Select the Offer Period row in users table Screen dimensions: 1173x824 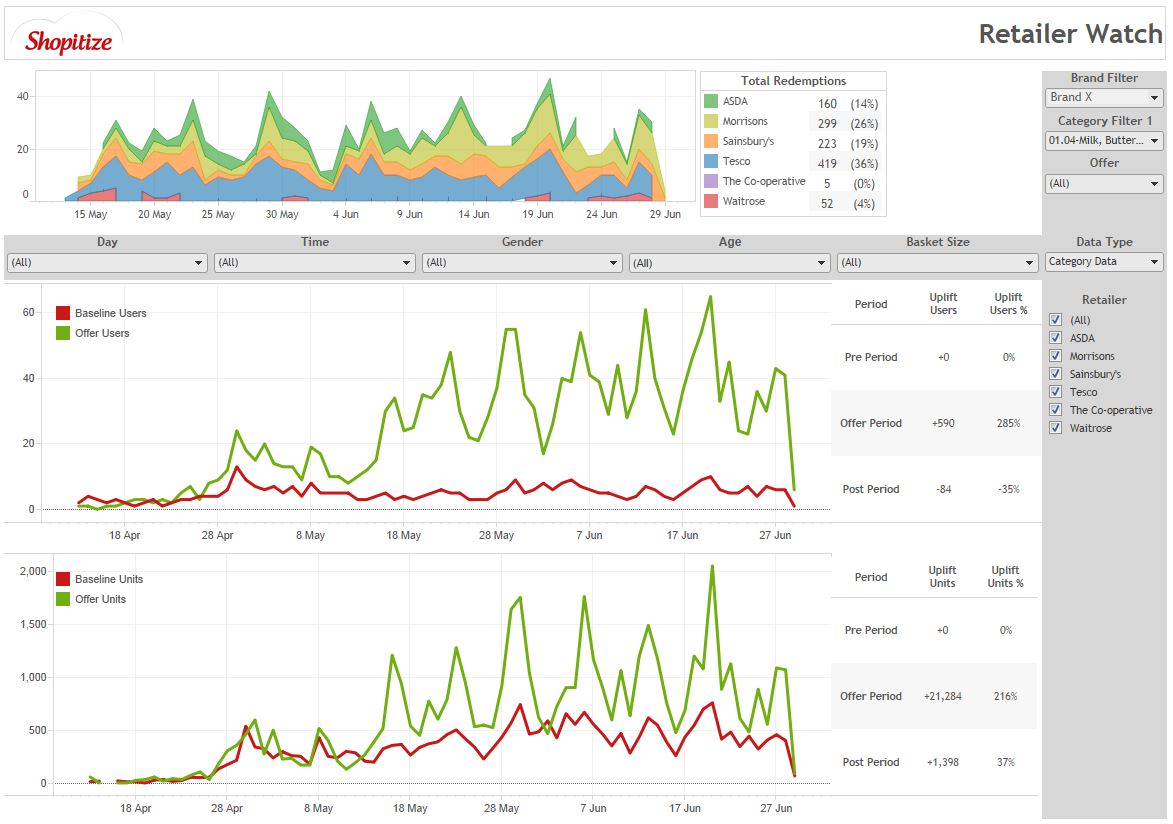coord(871,423)
